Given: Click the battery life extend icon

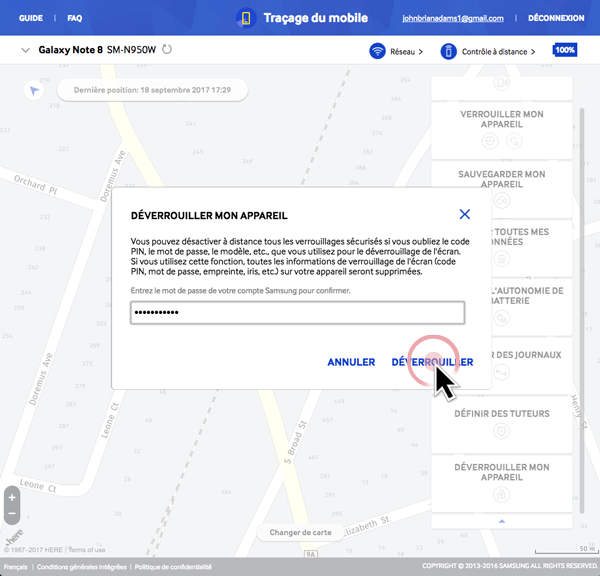Looking at the screenshot, I should [502, 318].
